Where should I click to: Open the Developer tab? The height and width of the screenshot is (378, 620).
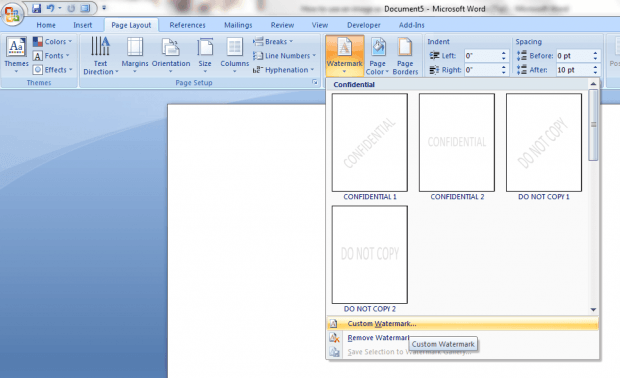pos(364,25)
